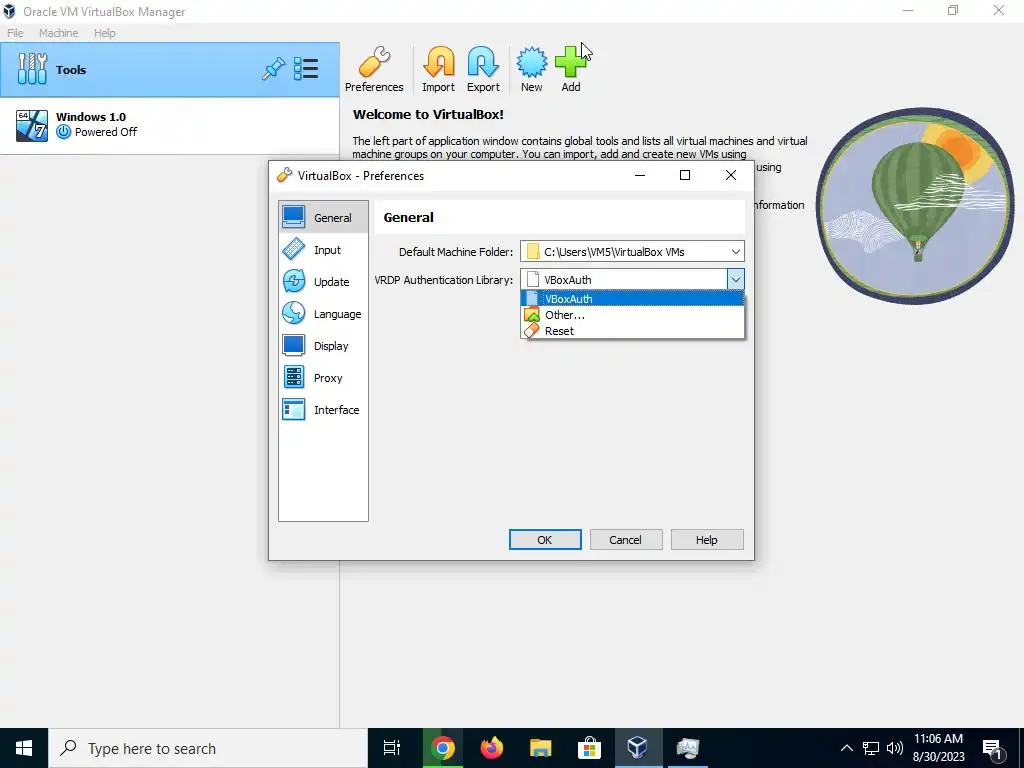Open the Machine menu
The height and width of the screenshot is (768, 1024).
tap(58, 33)
